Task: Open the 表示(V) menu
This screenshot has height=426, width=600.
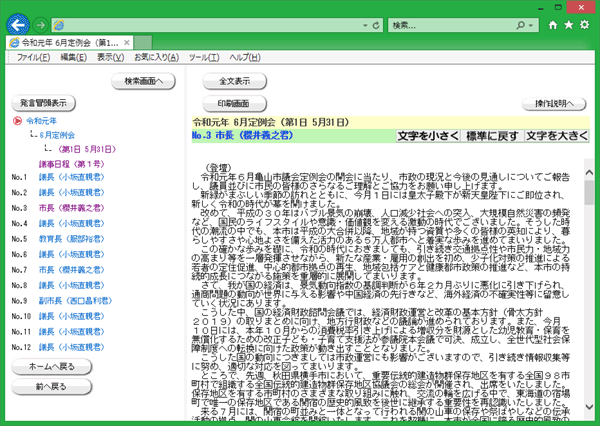Action: coord(111,57)
